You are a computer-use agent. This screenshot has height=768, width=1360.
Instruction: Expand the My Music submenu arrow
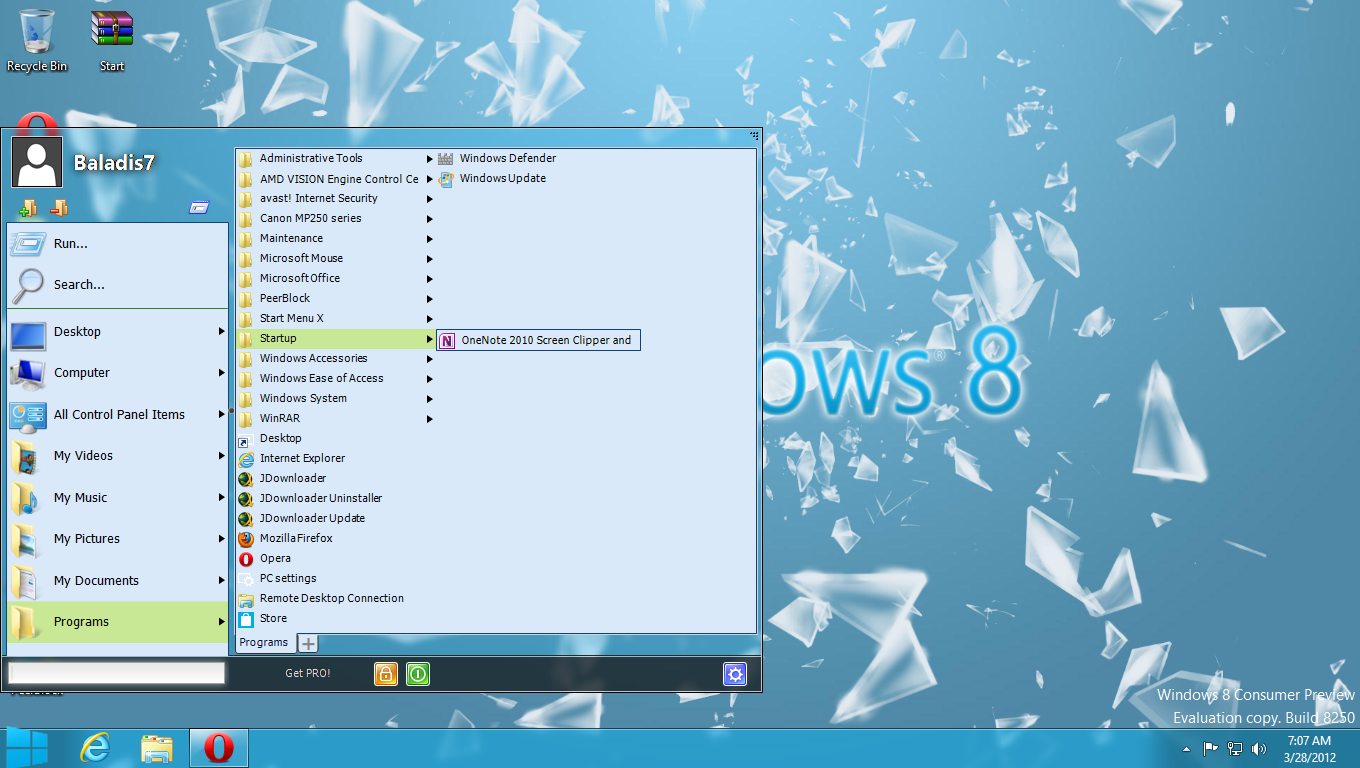[221, 497]
